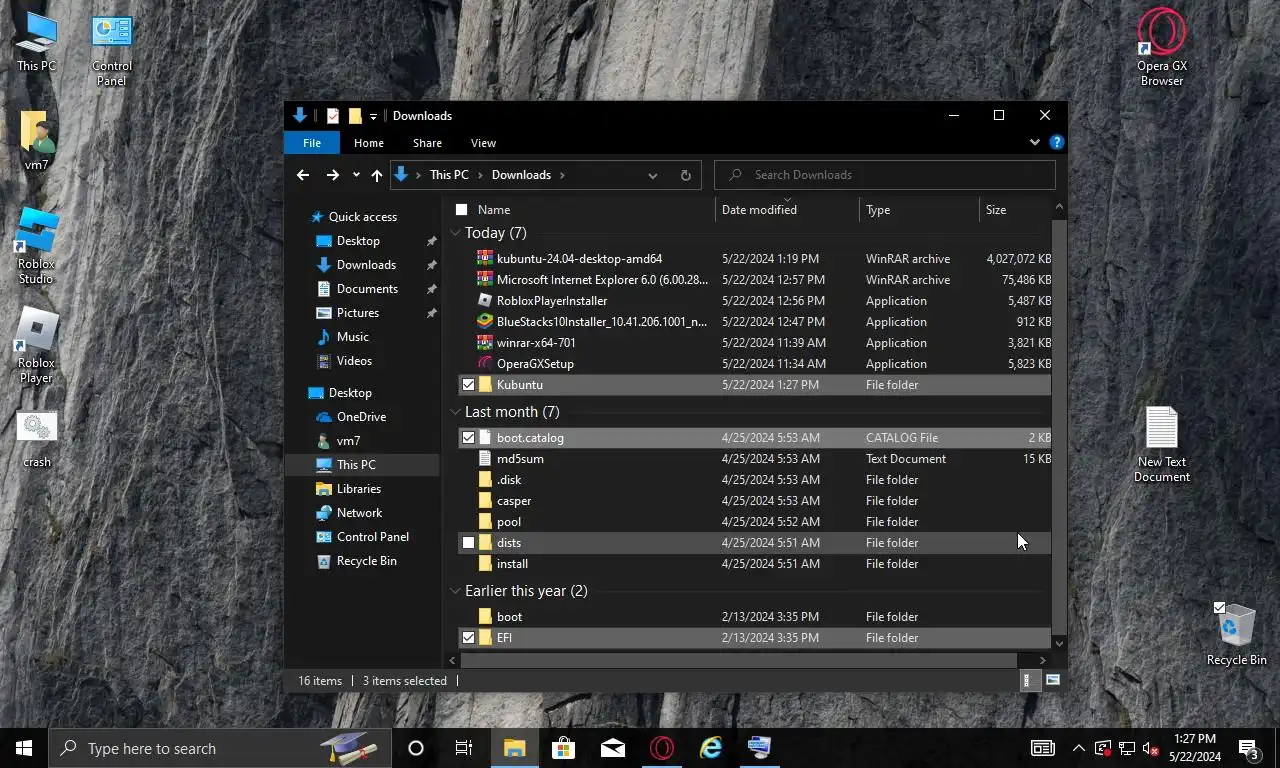
Task: Switch to the Home ribbon tab
Action: 368,143
